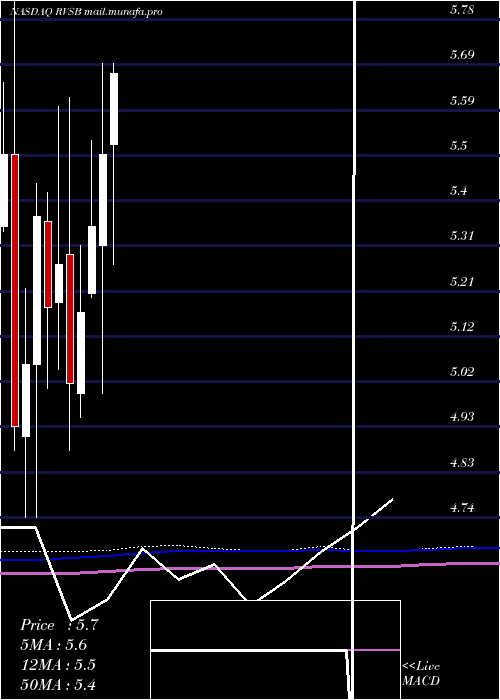
Task: Click the 4.83 price axis label
Action: pos(462,462)
